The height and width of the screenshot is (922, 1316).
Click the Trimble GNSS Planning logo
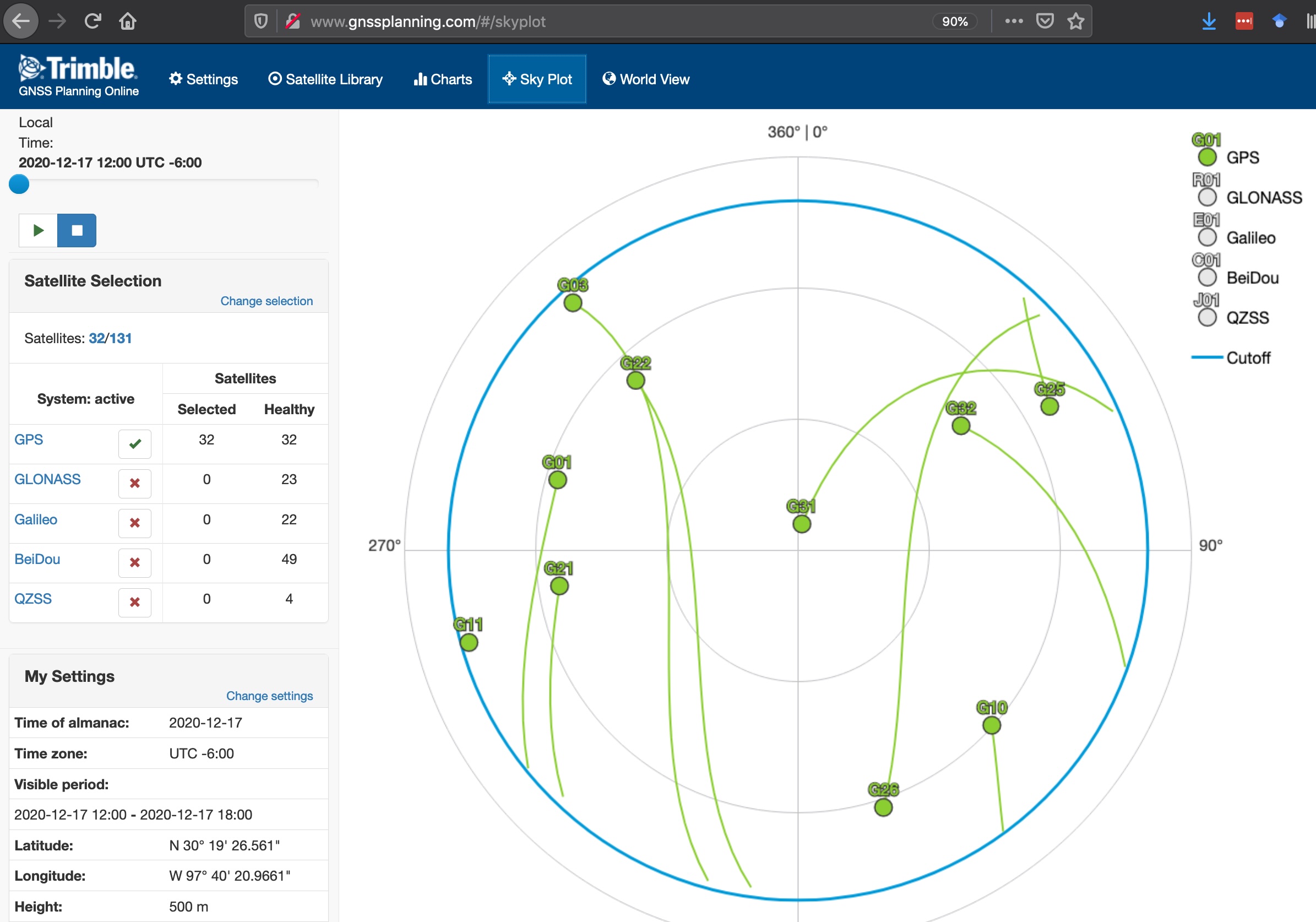click(79, 76)
